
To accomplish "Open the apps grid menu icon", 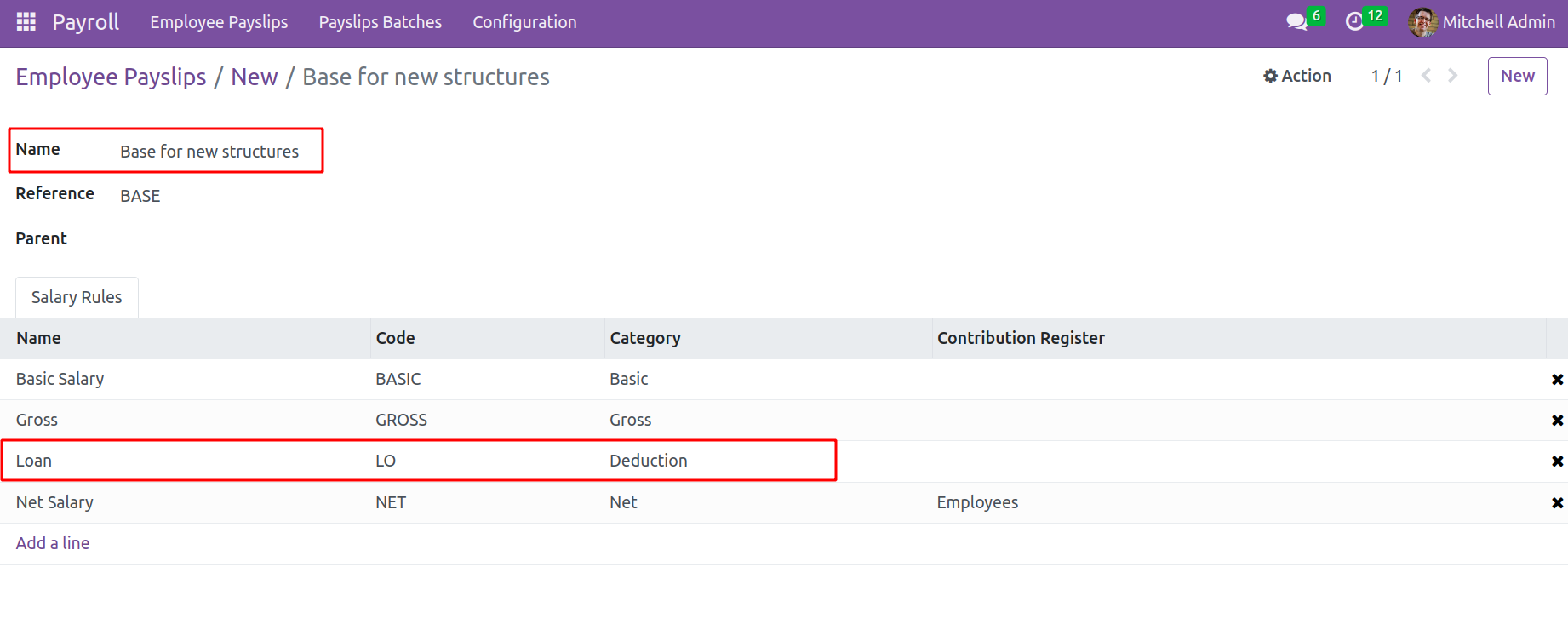I will [x=26, y=22].
